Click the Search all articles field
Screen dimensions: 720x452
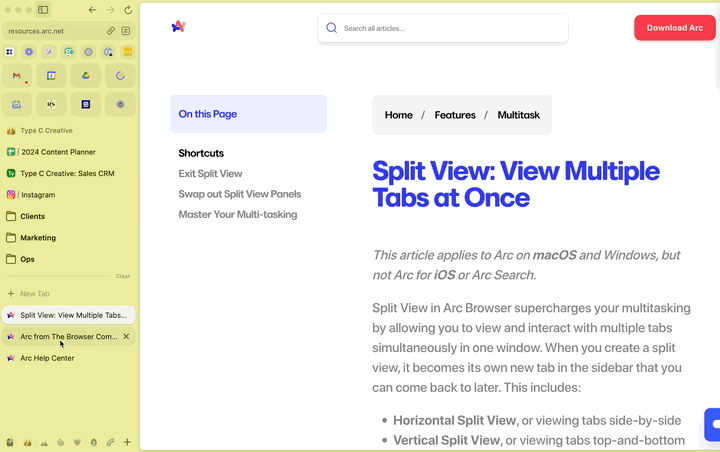coord(450,28)
